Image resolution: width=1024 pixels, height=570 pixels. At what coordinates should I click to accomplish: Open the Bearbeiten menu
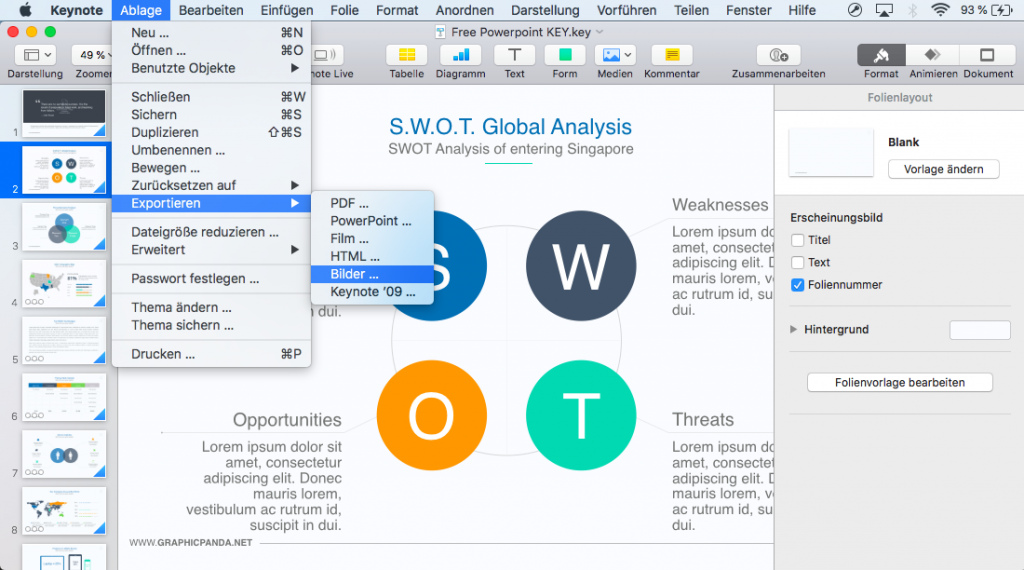pos(211,10)
